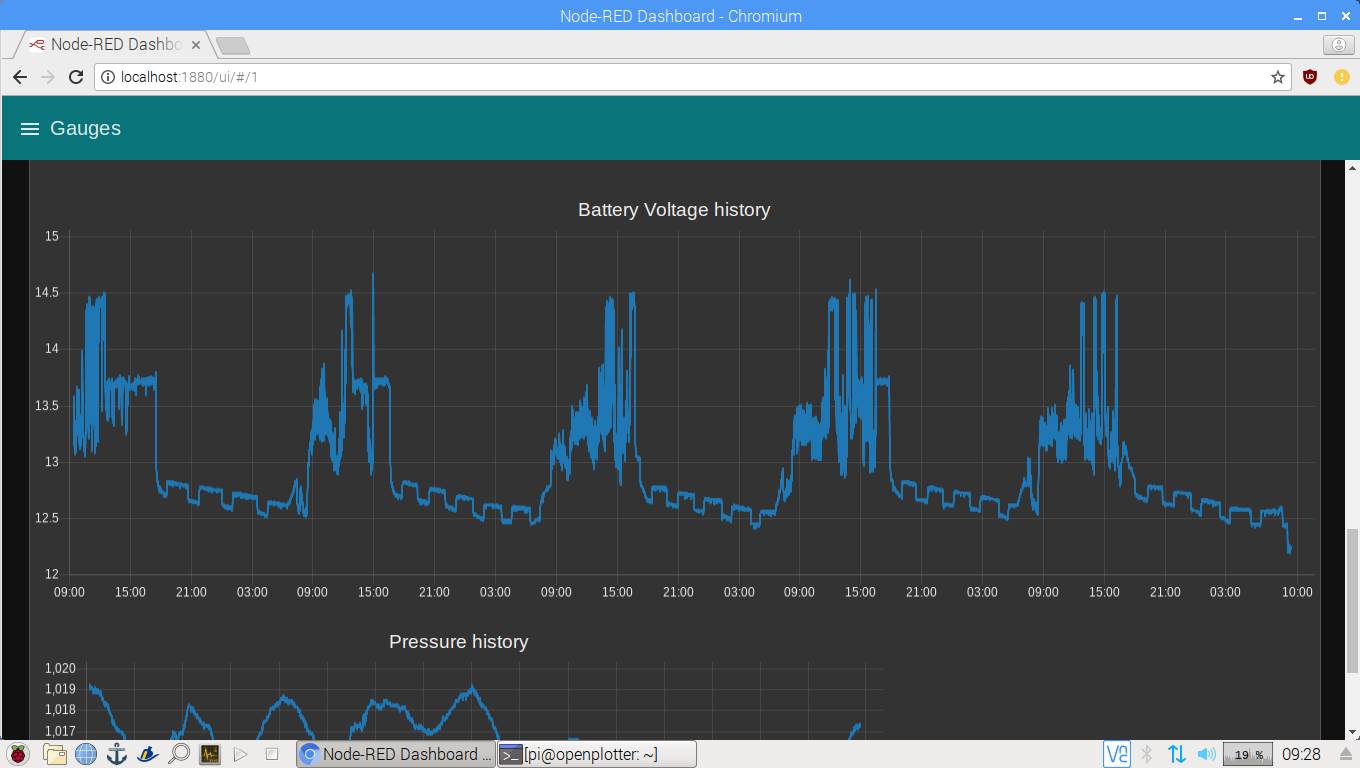Click the page vertical scrollbar thumb
The width and height of the screenshot is (1360, 768).
[x=1352, y=600]
